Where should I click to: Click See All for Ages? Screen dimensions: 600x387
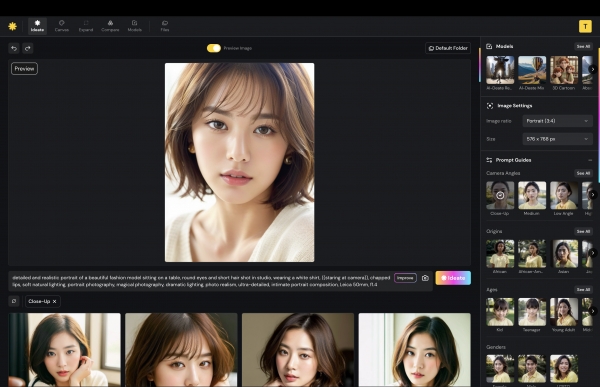tap(583, 290)
